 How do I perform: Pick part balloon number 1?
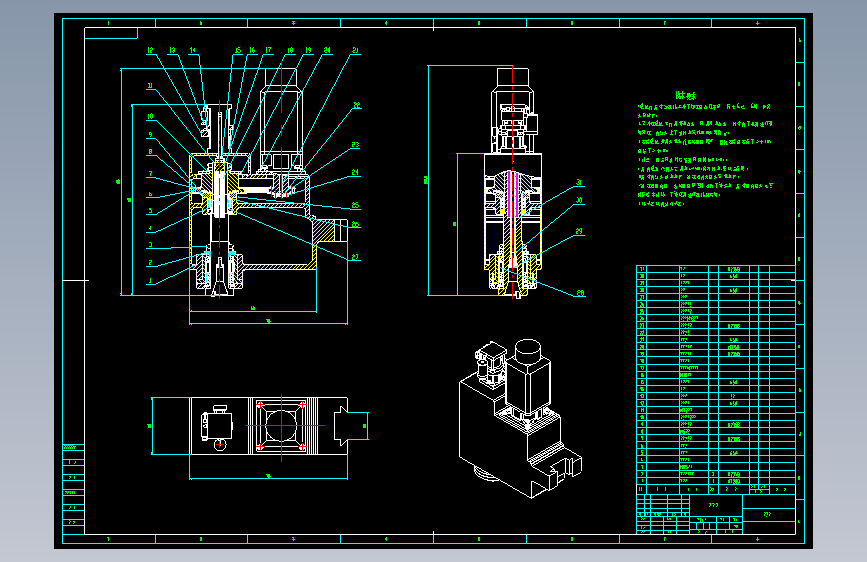click(150, 281)
